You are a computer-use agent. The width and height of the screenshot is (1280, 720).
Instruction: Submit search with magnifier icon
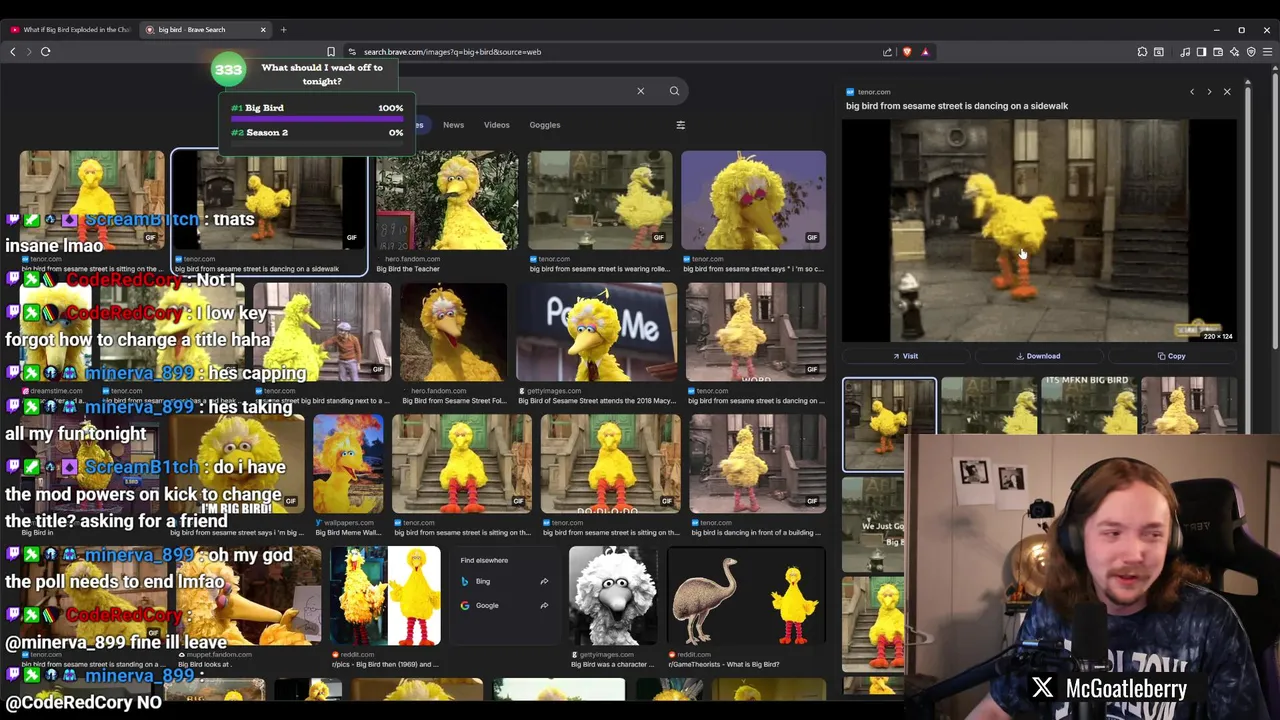point(674,91)
